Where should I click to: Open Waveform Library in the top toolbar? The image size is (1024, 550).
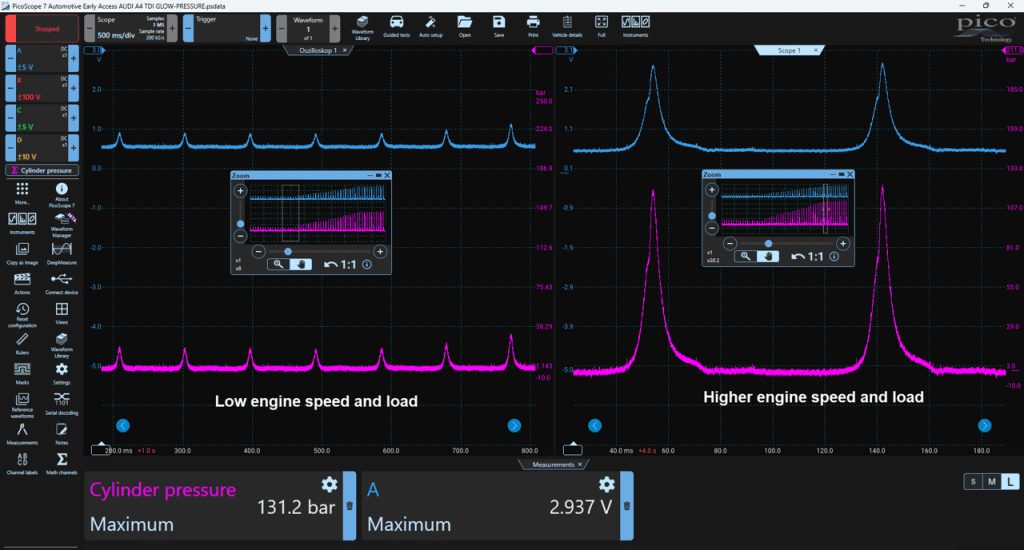tap(362, 27)
